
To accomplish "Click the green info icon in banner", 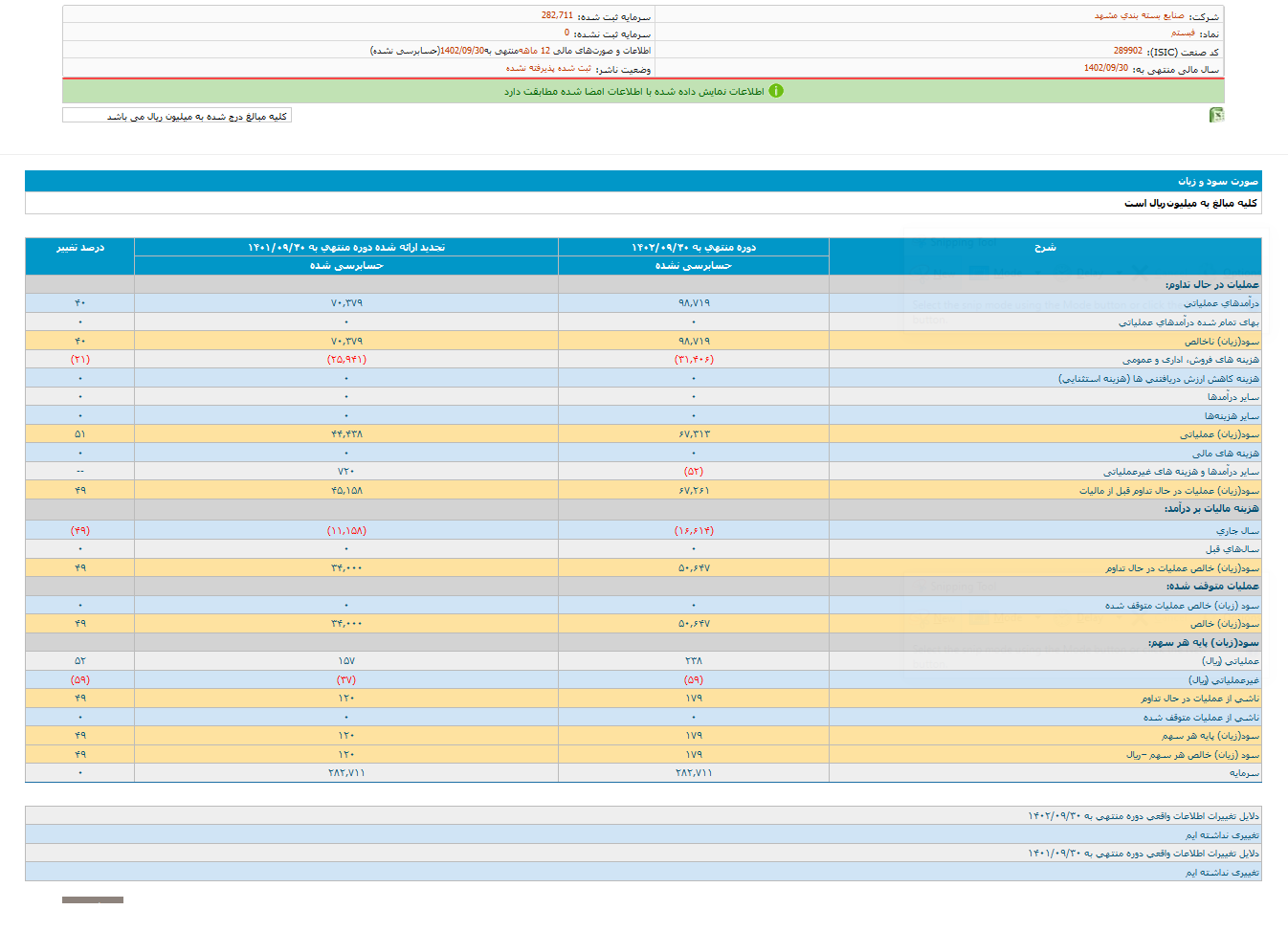I will pyautogui.click(x=776, y=91).
